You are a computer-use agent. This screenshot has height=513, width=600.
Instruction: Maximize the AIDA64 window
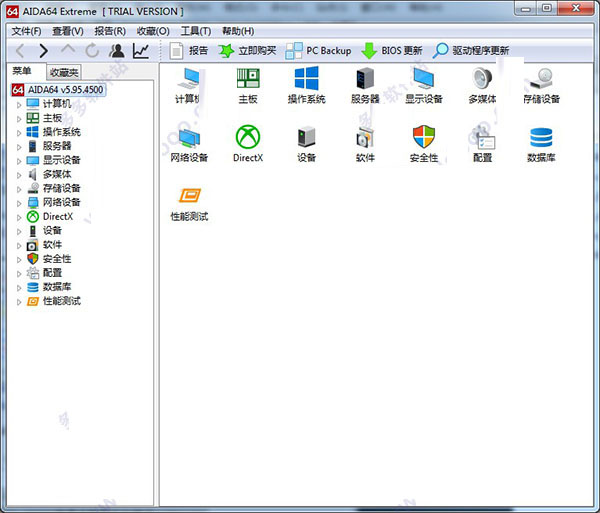pos(547,8)
